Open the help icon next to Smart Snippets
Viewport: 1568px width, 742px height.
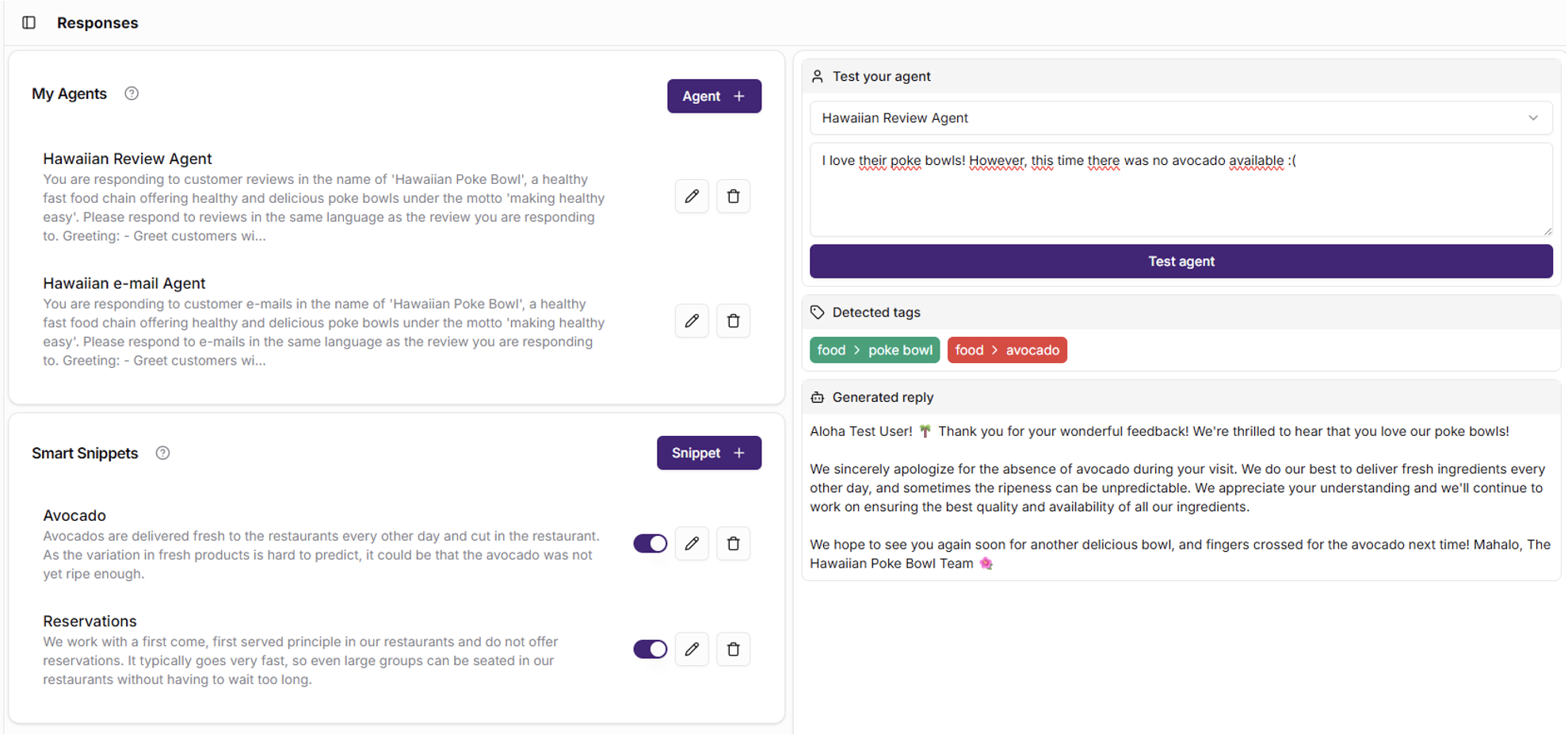162,453
